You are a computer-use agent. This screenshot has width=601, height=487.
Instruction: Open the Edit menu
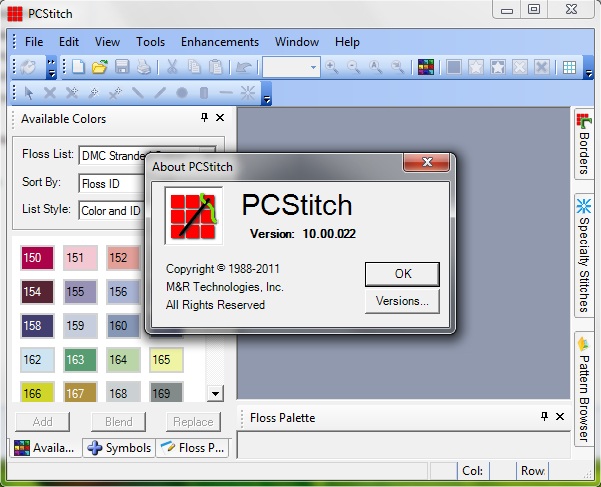click(69, 41)
